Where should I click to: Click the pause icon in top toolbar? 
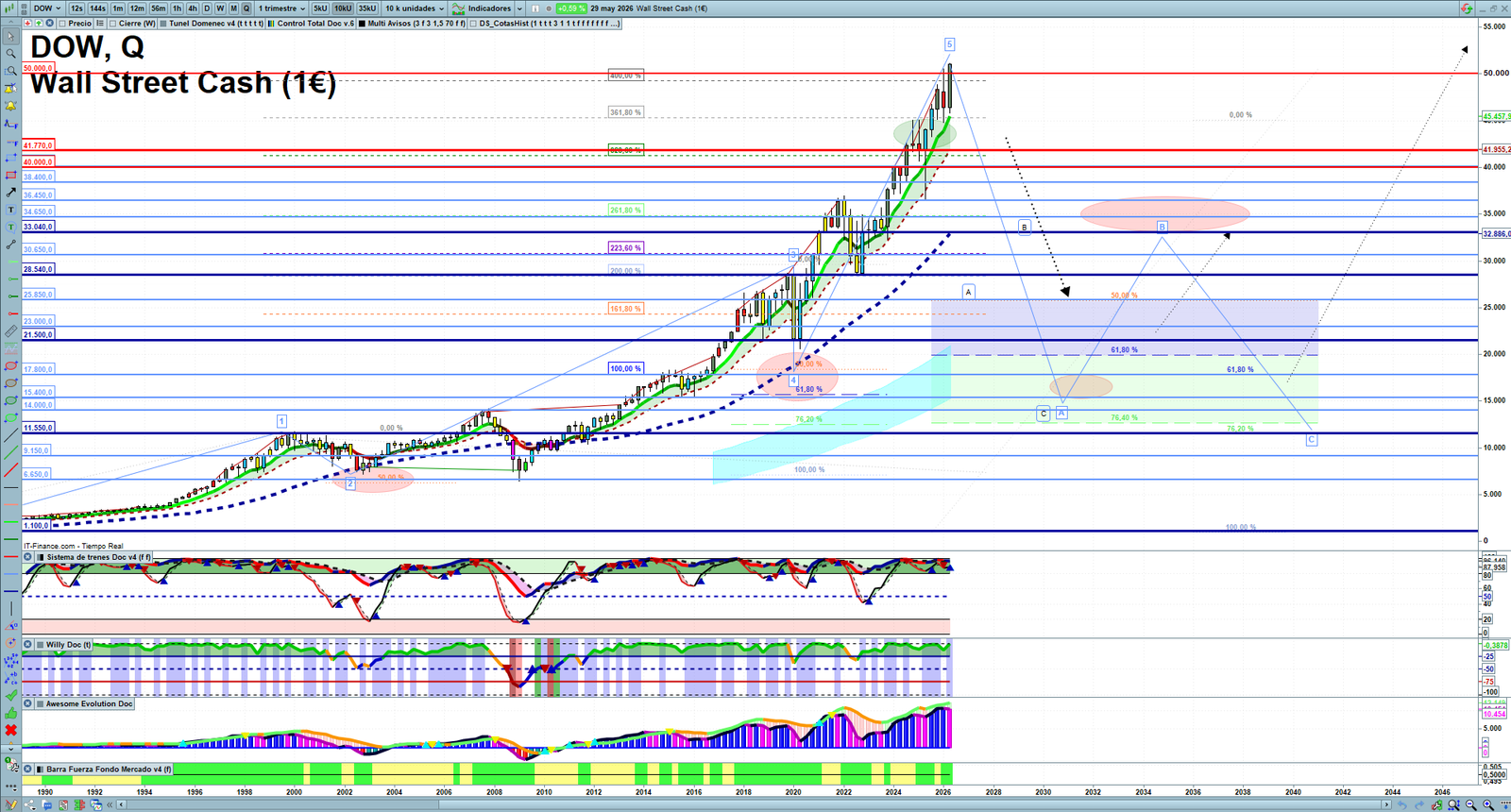click(535, 8)
